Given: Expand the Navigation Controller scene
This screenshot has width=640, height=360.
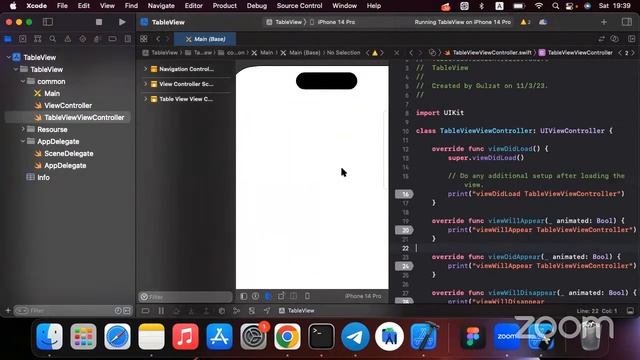Looking at the screenshot, I should click(145, 69).
